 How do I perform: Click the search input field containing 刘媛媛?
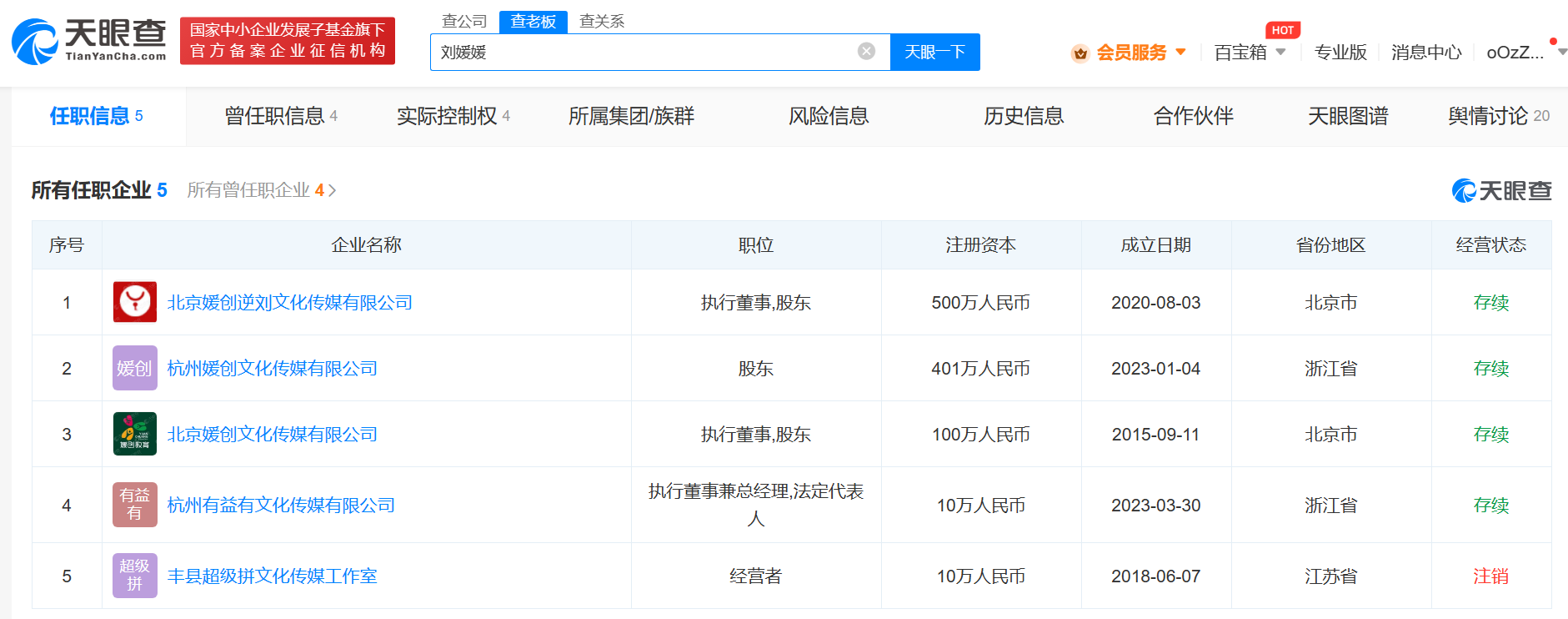pyautogui.click(x=642, y=52)
